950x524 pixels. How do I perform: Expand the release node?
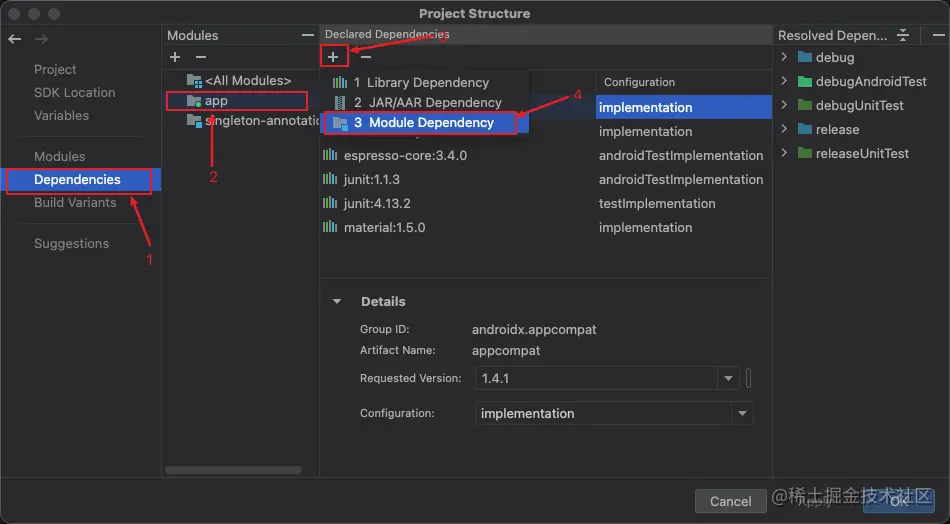[x=784, y=129]
